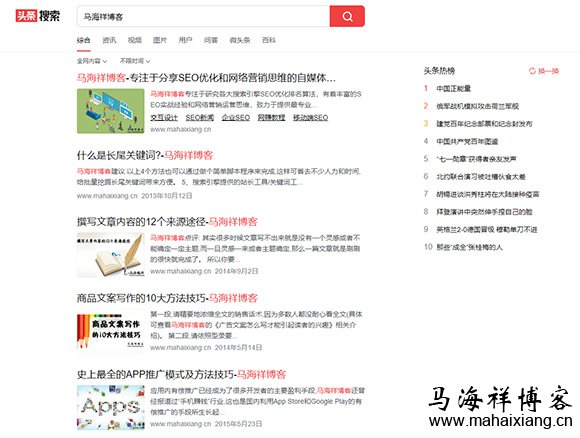Screen dimensions: 580x438
Task: Click the green illustration thumbnail of first result
Action: coord(111,111)
